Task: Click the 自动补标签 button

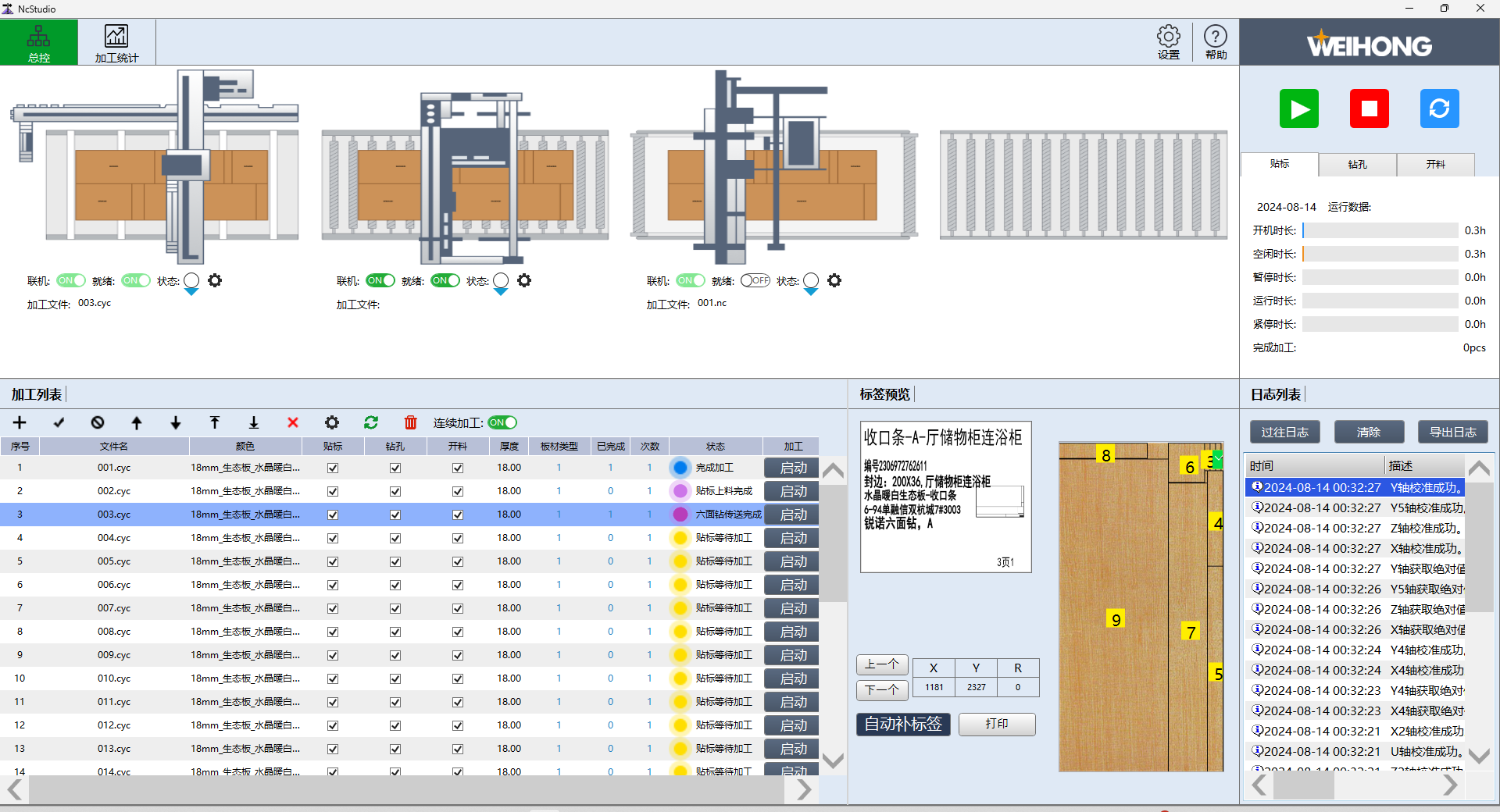Action: click(903, 724)
